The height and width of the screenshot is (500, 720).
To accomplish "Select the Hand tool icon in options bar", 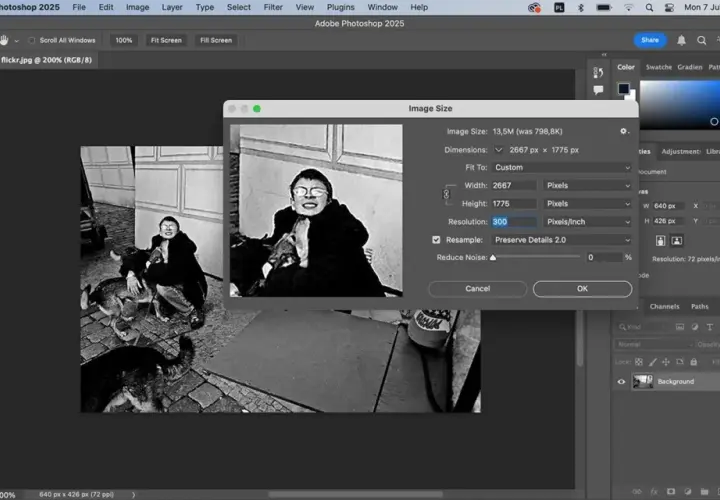I will tap(5, 40).
